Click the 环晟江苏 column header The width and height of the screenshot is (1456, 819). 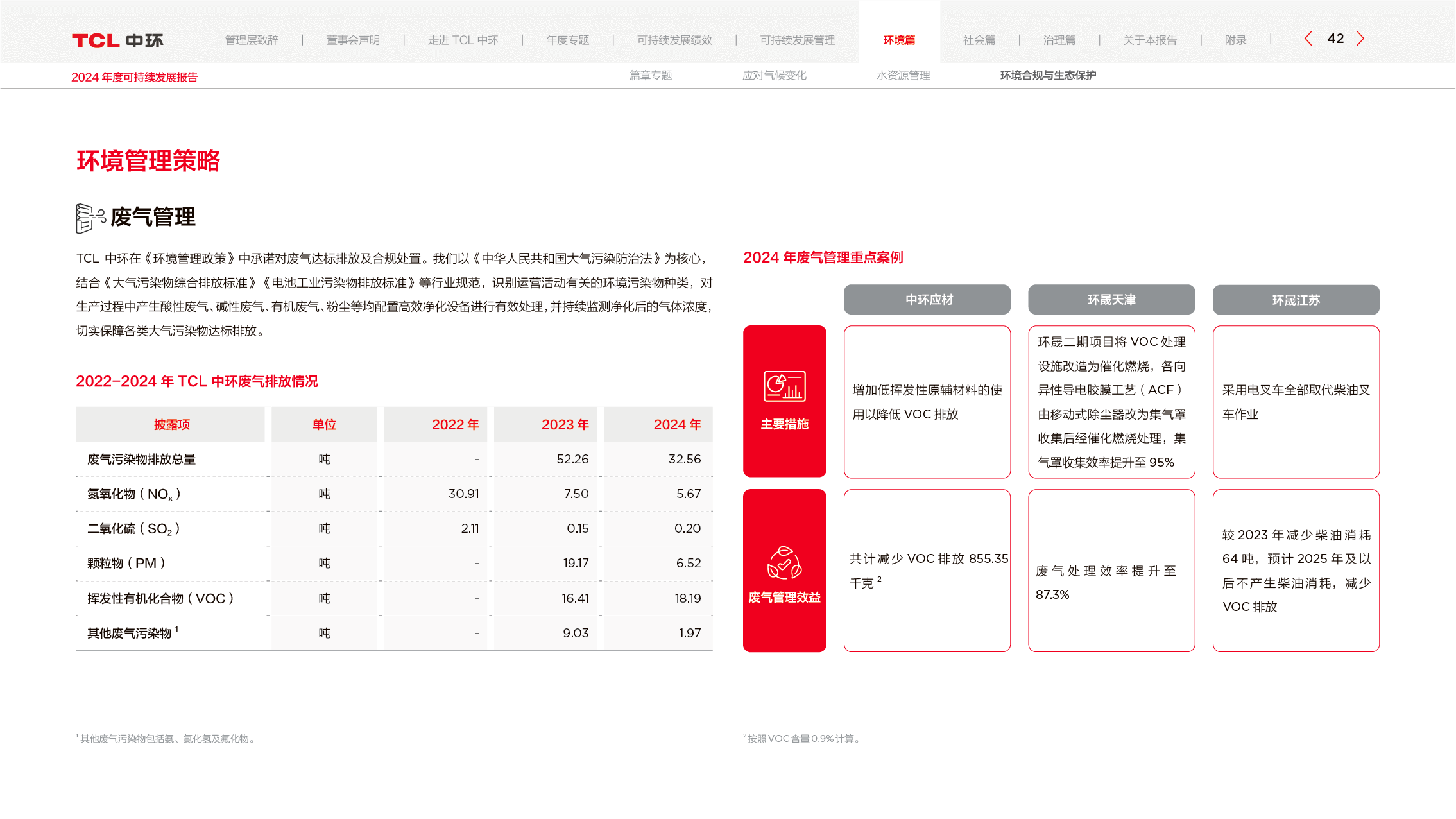[x=1296, y=300]
